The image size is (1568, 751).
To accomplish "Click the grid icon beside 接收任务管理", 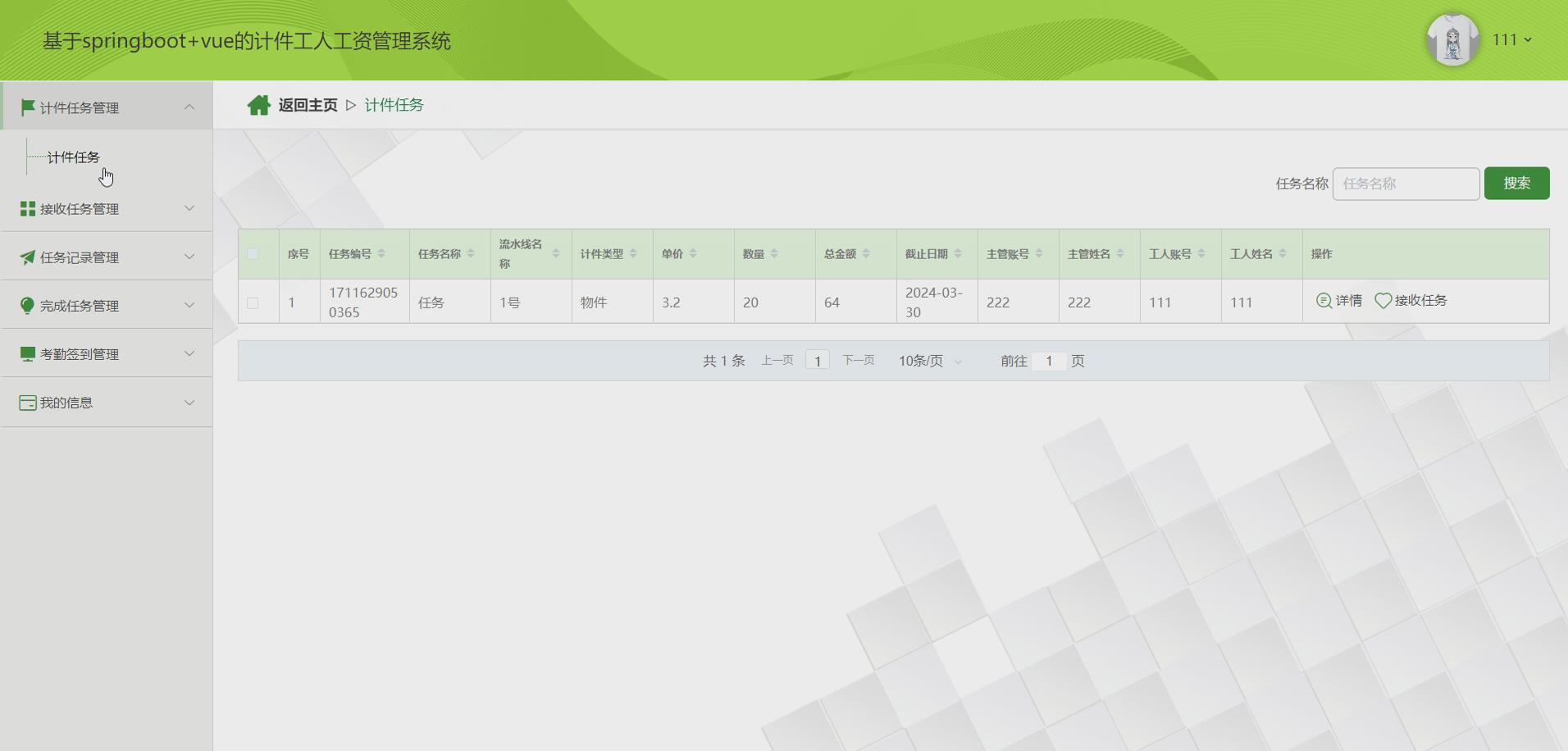I will 26,208.
